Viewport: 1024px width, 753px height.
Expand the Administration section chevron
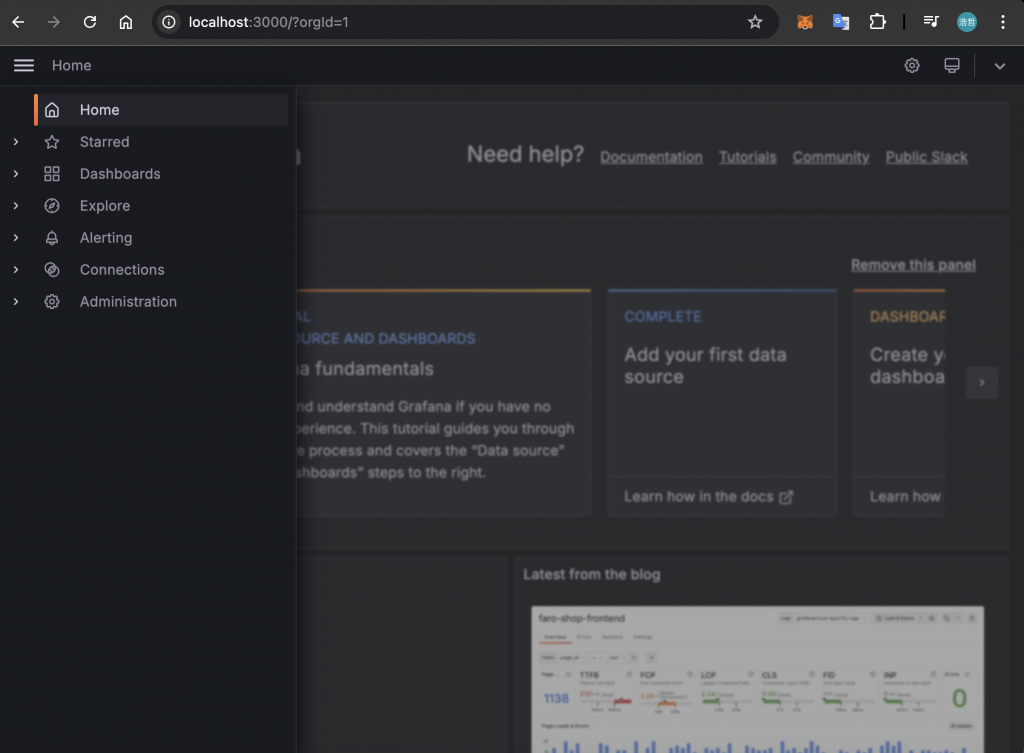(16, 302)
